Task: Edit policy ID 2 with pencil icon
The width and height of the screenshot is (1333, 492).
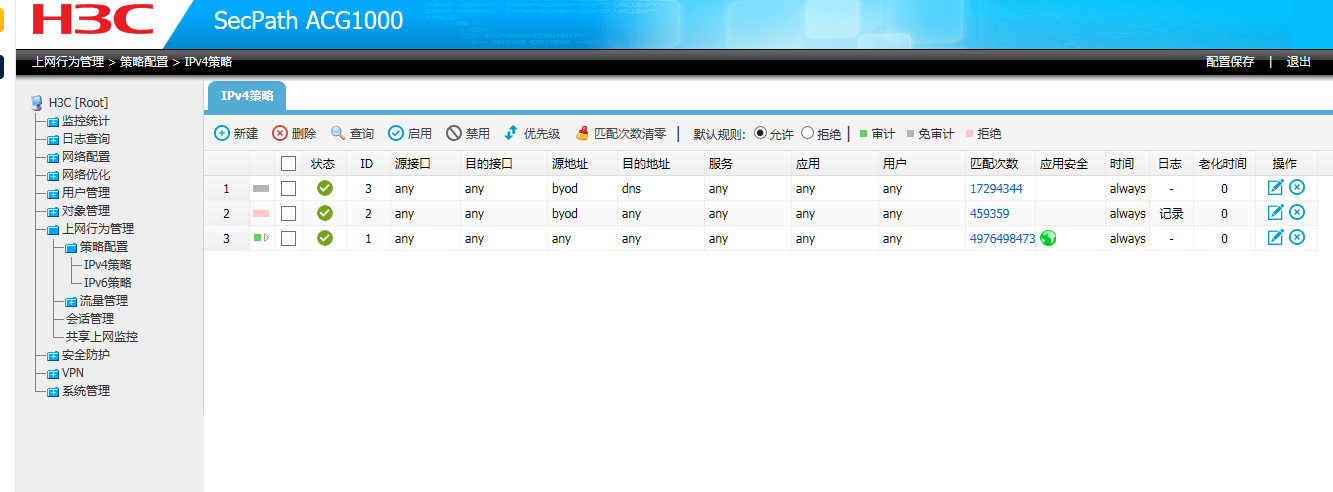Action: click(x=1275, y=212)
